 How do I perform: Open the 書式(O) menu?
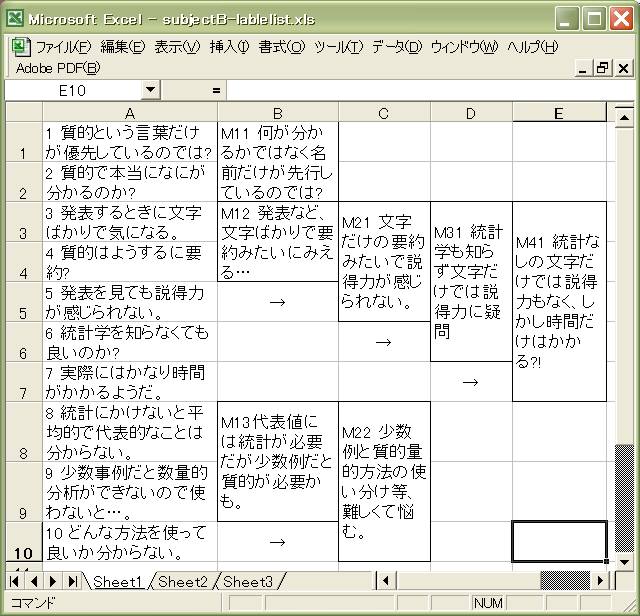(282, 47)
